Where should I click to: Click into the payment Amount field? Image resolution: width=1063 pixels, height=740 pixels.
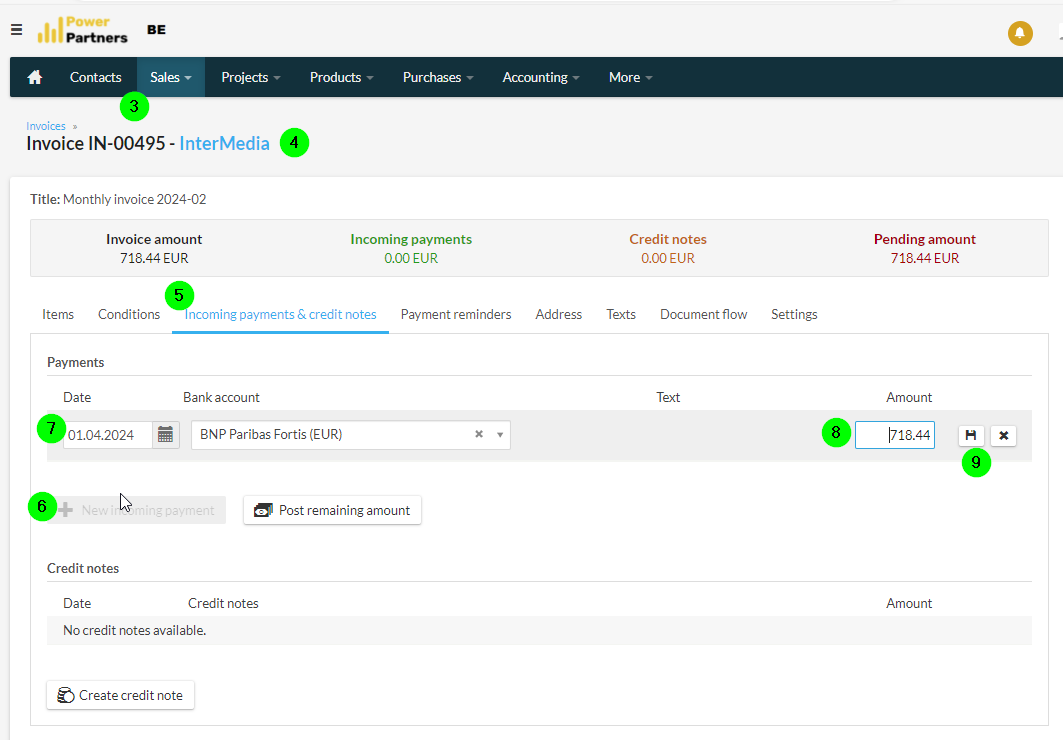[895, 435]
